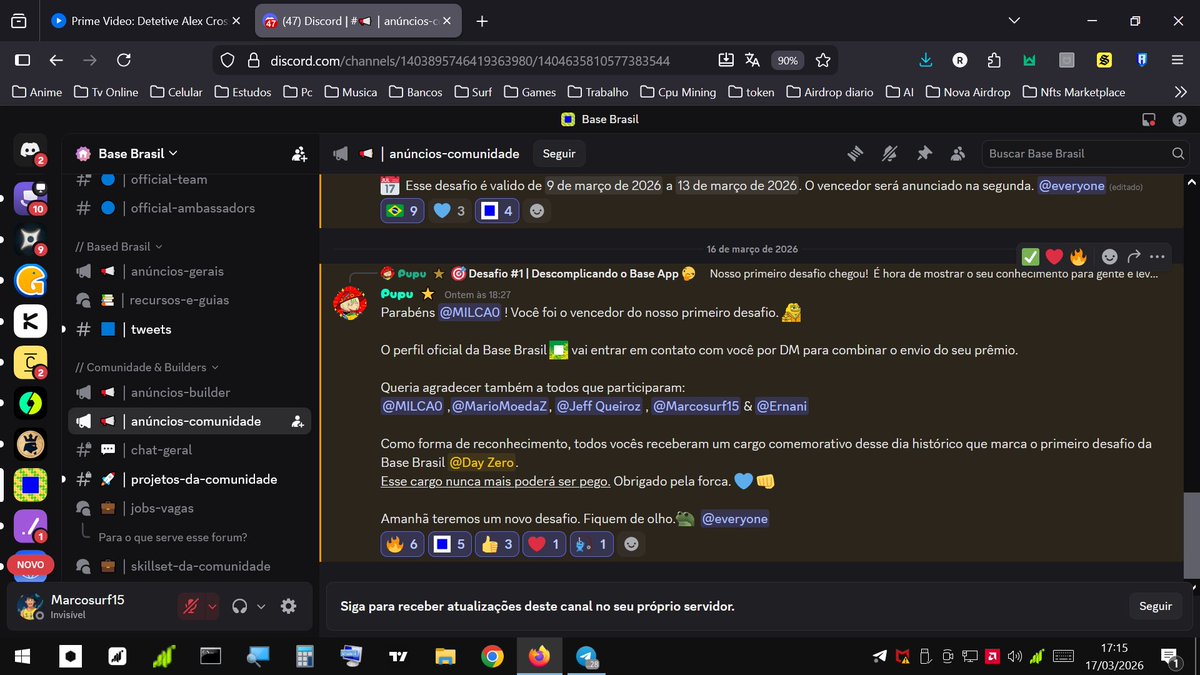Add check mark quick reaction to message
This screenshot has width=1200, height=675.
[1030, 256]
